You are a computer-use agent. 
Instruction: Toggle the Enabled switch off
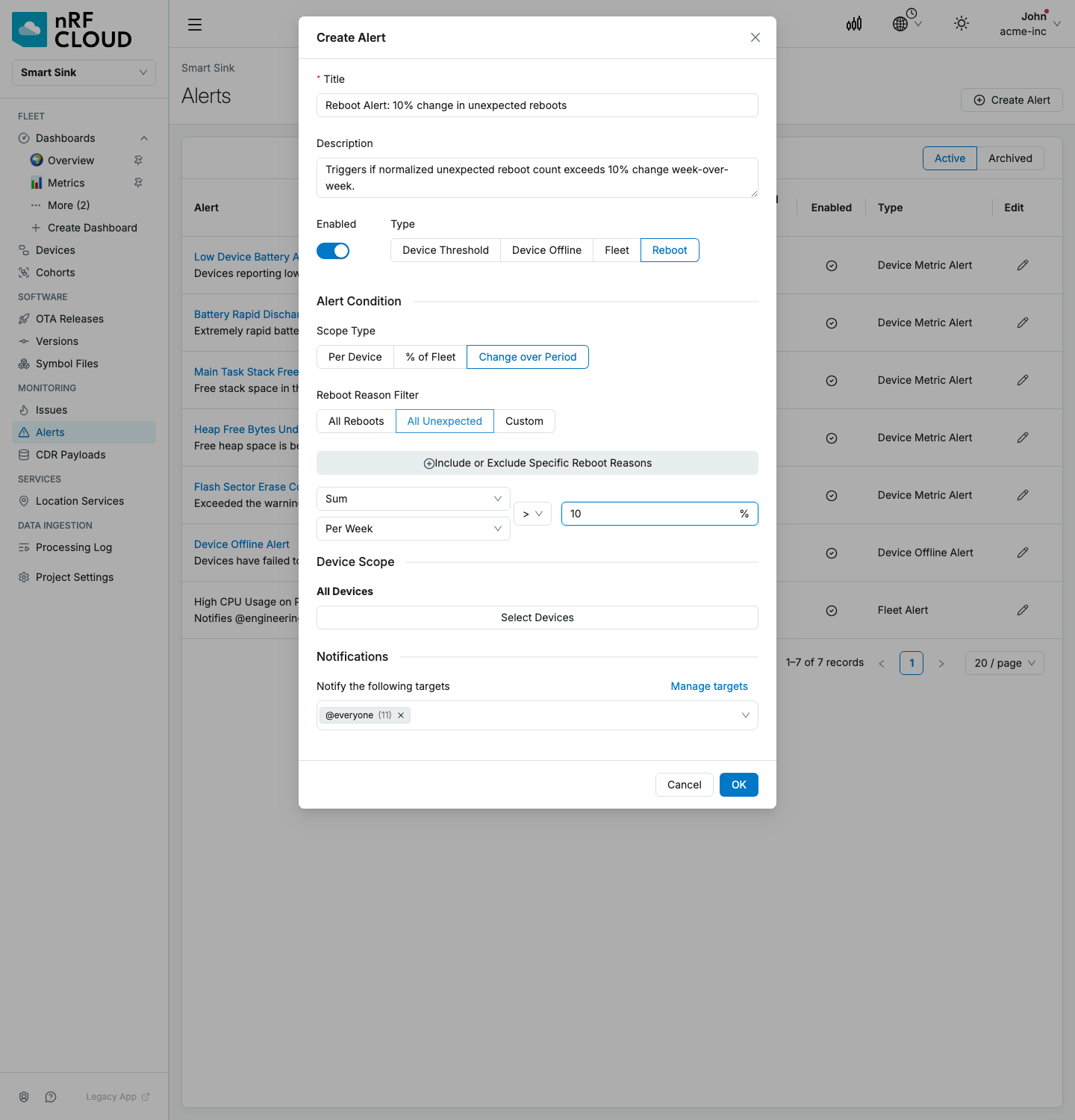click(x=333, y=251)
